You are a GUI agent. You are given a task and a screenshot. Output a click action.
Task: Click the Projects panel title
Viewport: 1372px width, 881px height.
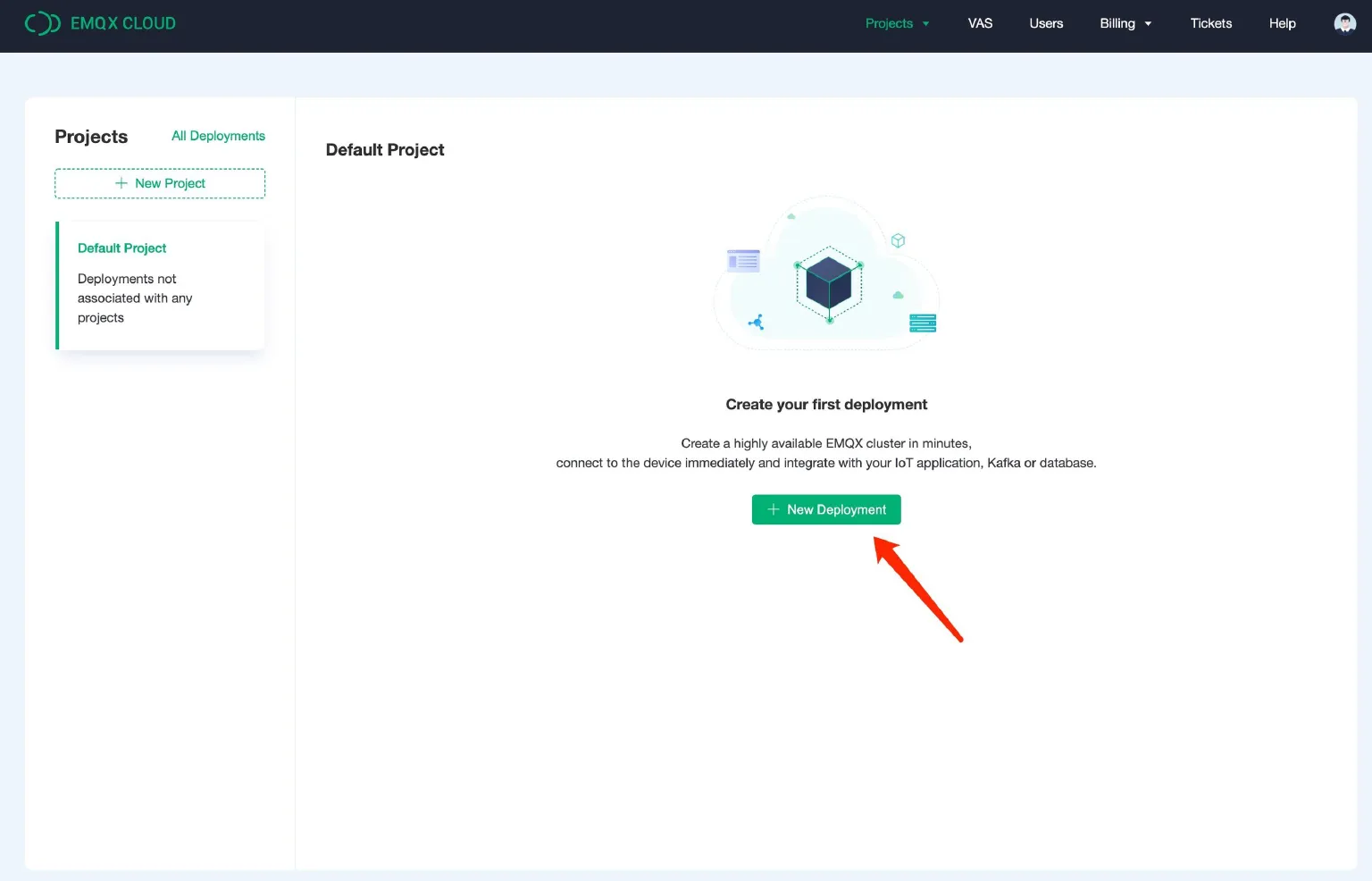pos(91,136)
